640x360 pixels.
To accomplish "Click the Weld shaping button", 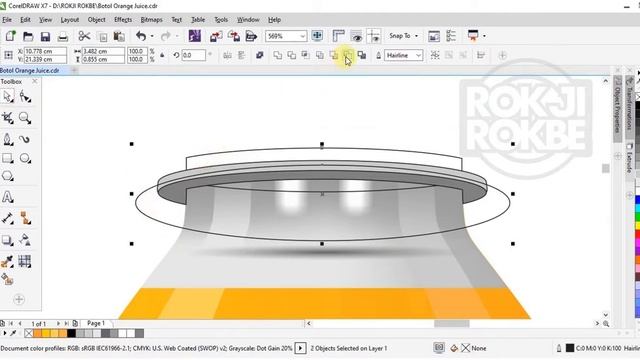I will click(x=278, y=55).
